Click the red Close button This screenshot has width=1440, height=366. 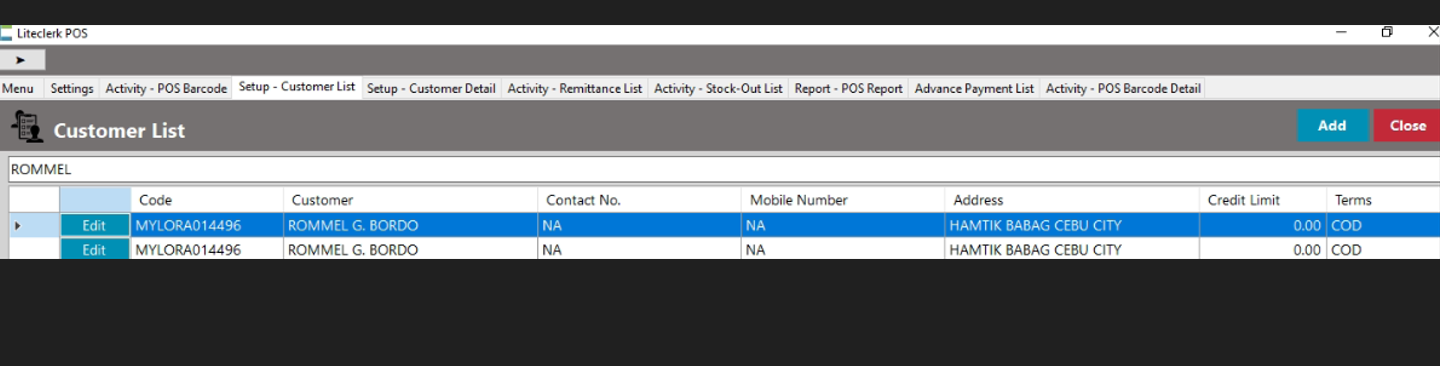point(1407,126)
